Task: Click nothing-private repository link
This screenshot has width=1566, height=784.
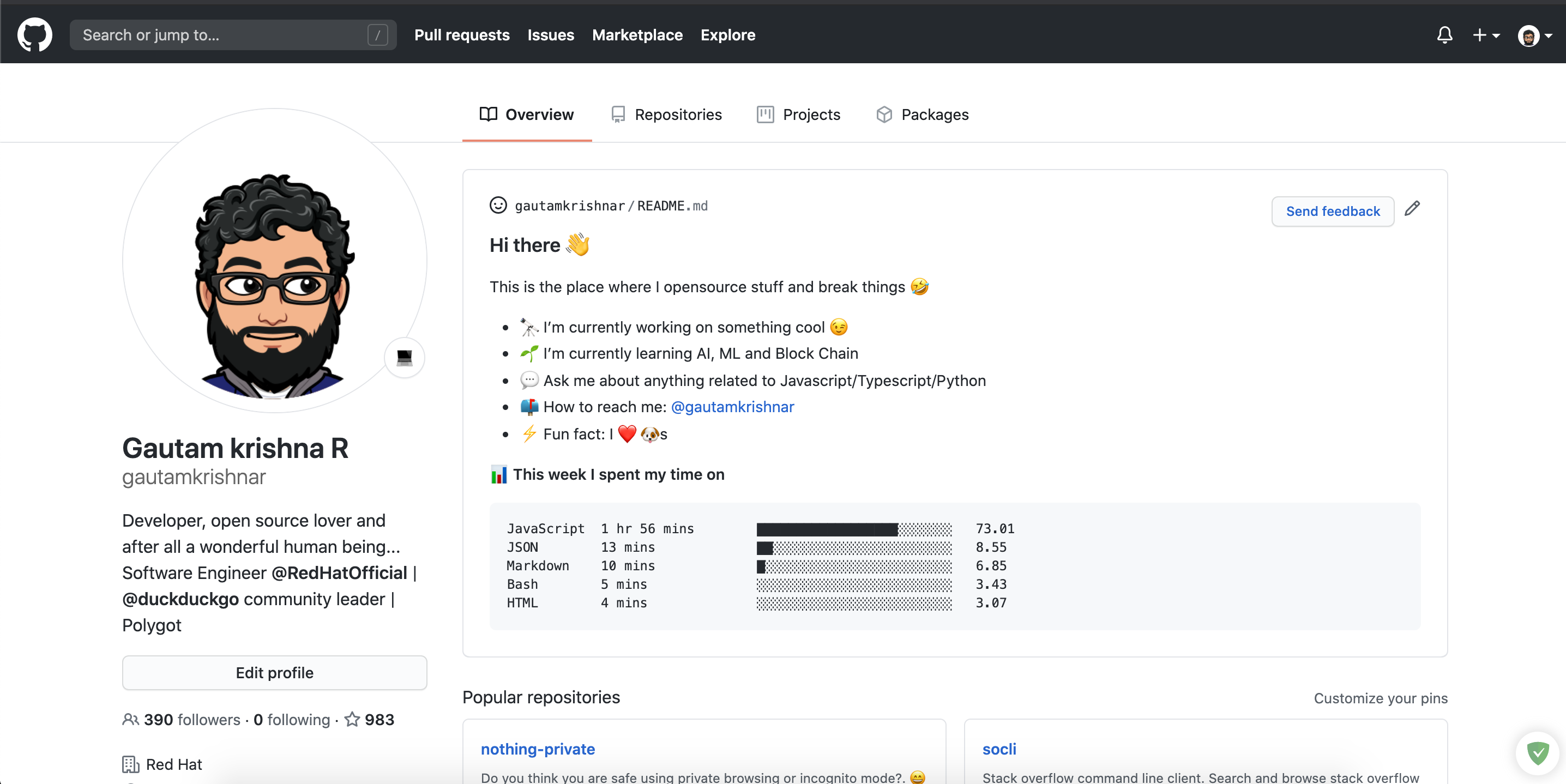Action: [537, 748]
